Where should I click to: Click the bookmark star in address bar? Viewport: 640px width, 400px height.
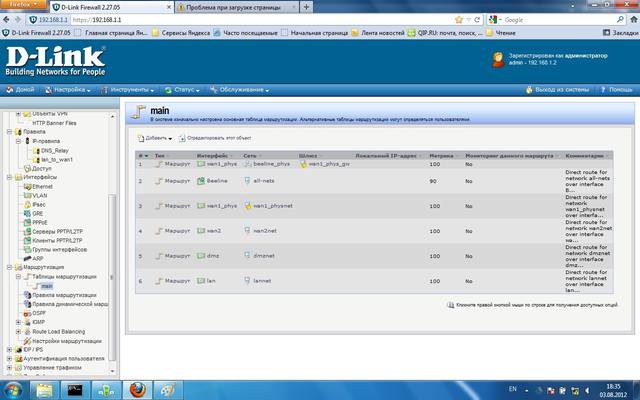459,20
